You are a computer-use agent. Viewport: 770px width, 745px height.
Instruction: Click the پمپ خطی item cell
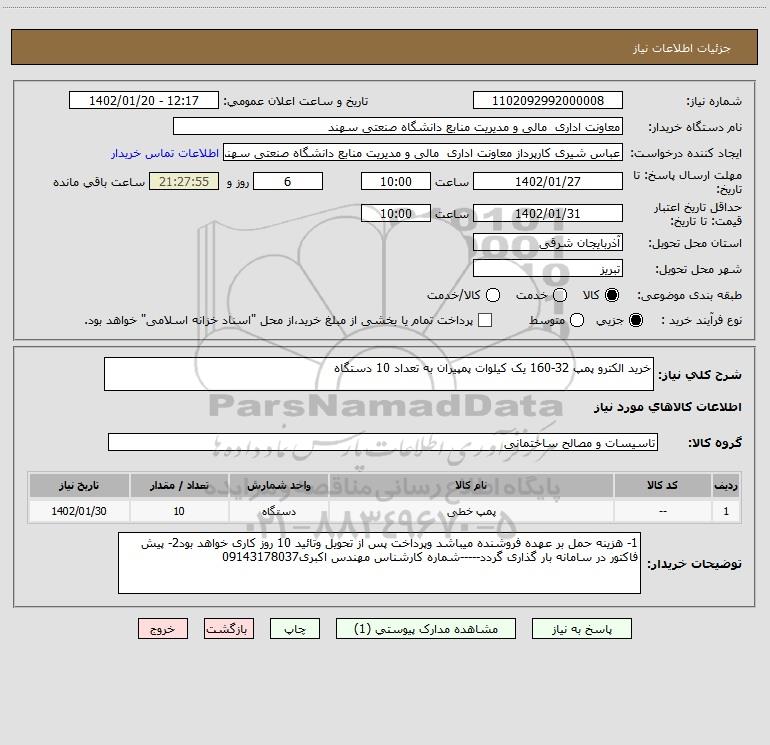[x=471, y=511]
